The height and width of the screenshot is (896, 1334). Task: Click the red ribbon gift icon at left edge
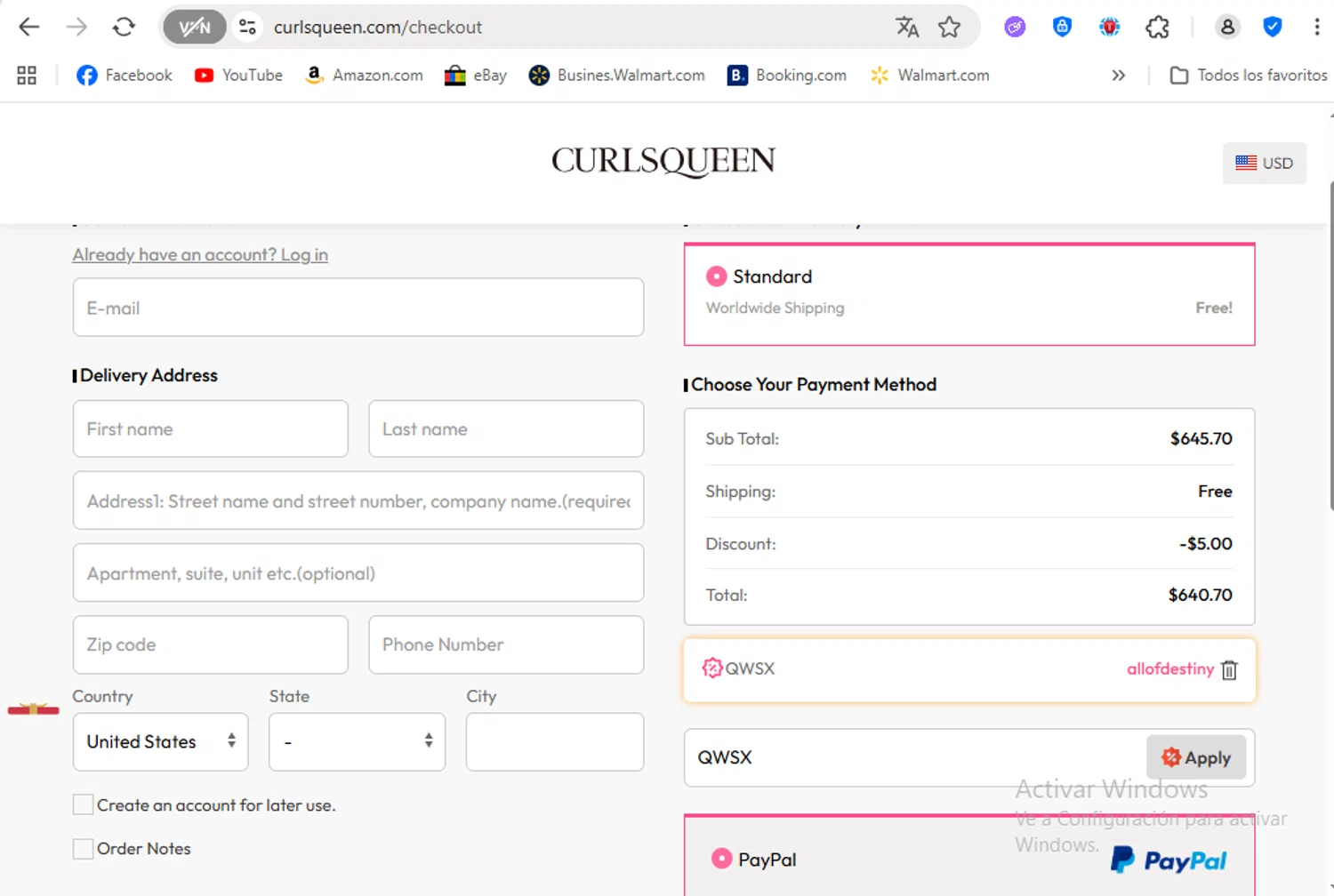[x=34, y=709]
